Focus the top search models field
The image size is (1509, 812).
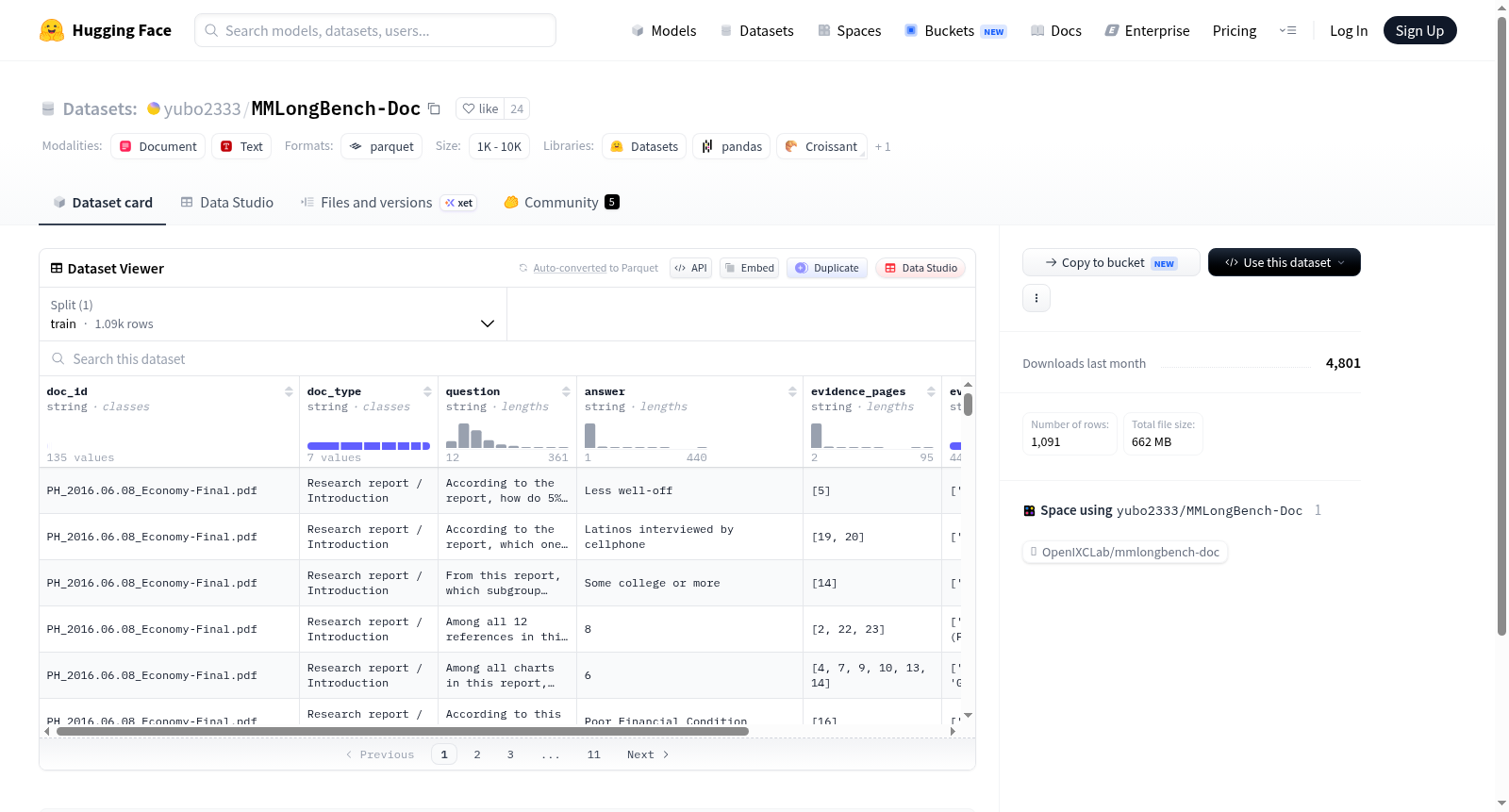375,30
